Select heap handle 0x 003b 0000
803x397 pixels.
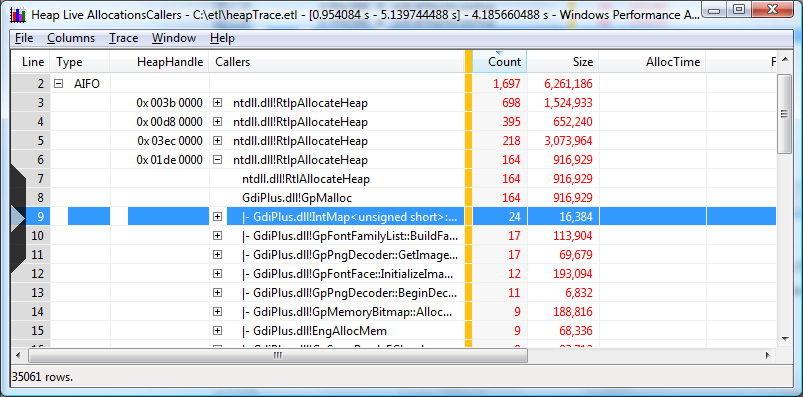pyautogui.click(x=170, y=103)
